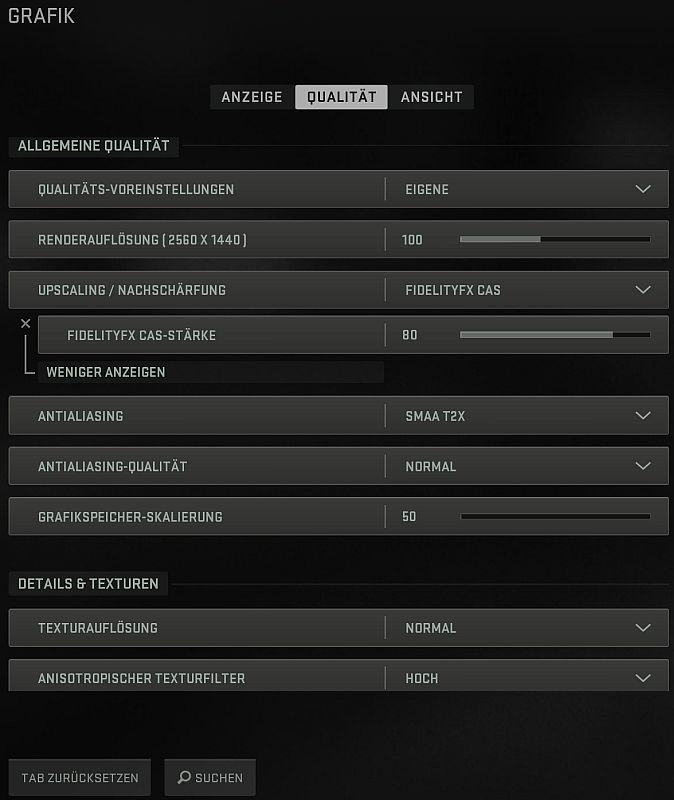674x800 pixels.
Task: Click the Tab Zurücksetzen button
Action: (x=80, y=778)
